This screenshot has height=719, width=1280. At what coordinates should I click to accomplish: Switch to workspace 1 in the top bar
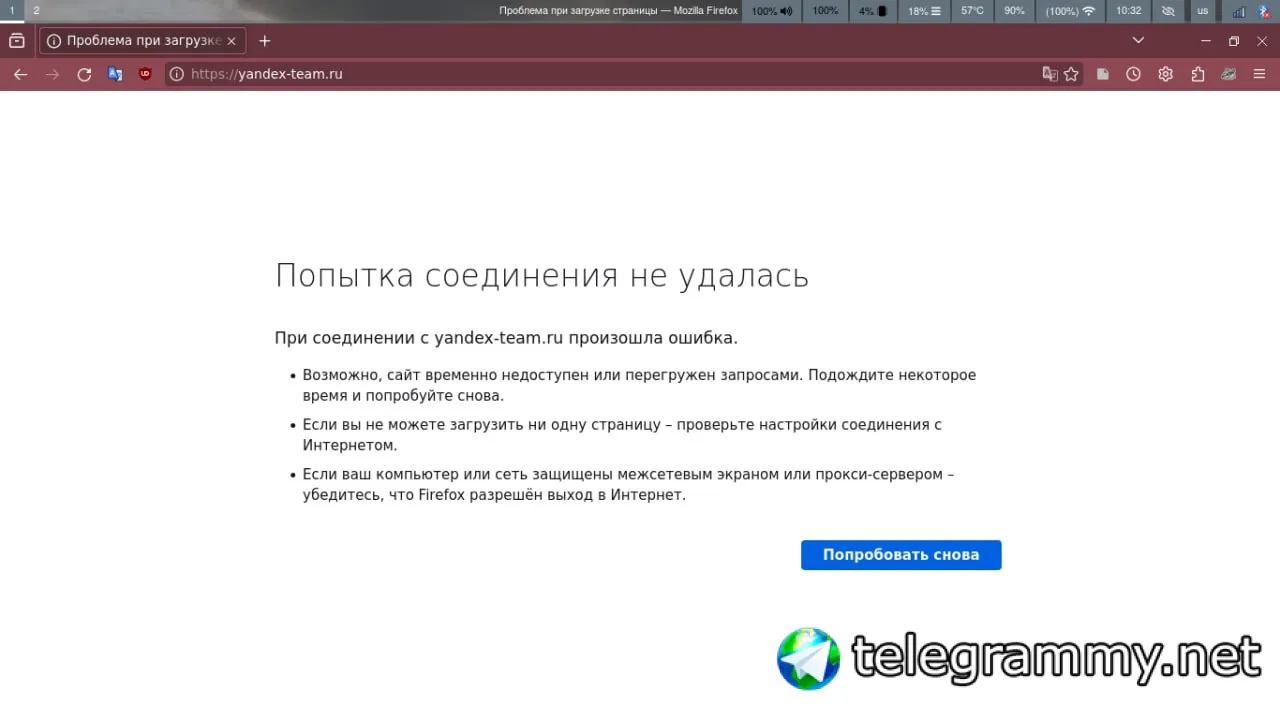tap(11, 11)
